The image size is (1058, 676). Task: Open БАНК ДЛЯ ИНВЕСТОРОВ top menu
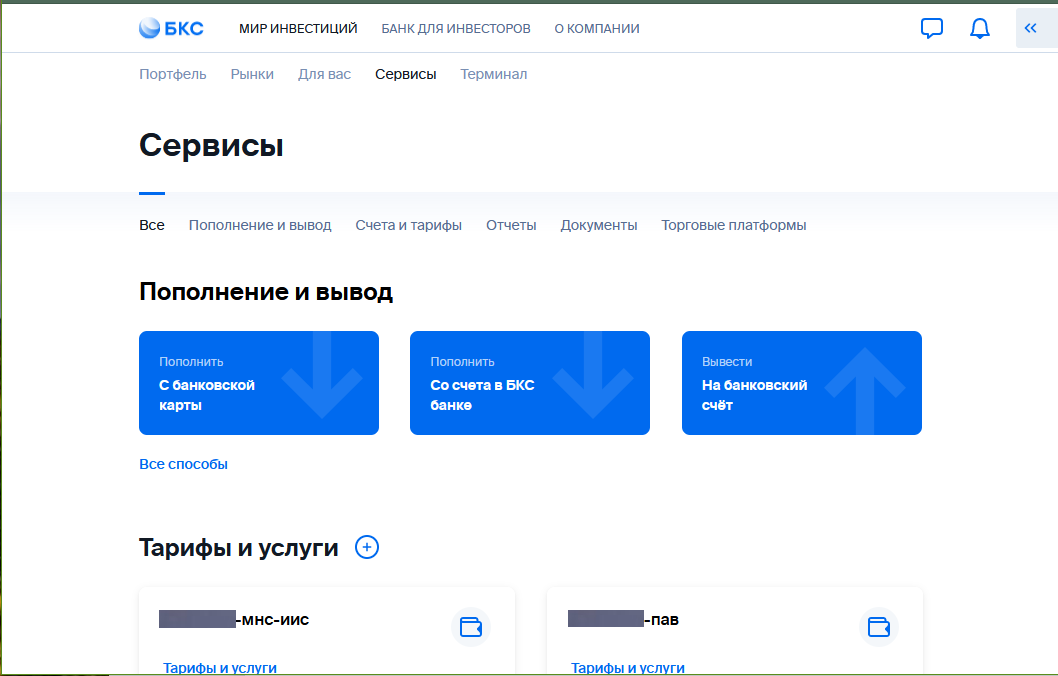pos(456,29)
